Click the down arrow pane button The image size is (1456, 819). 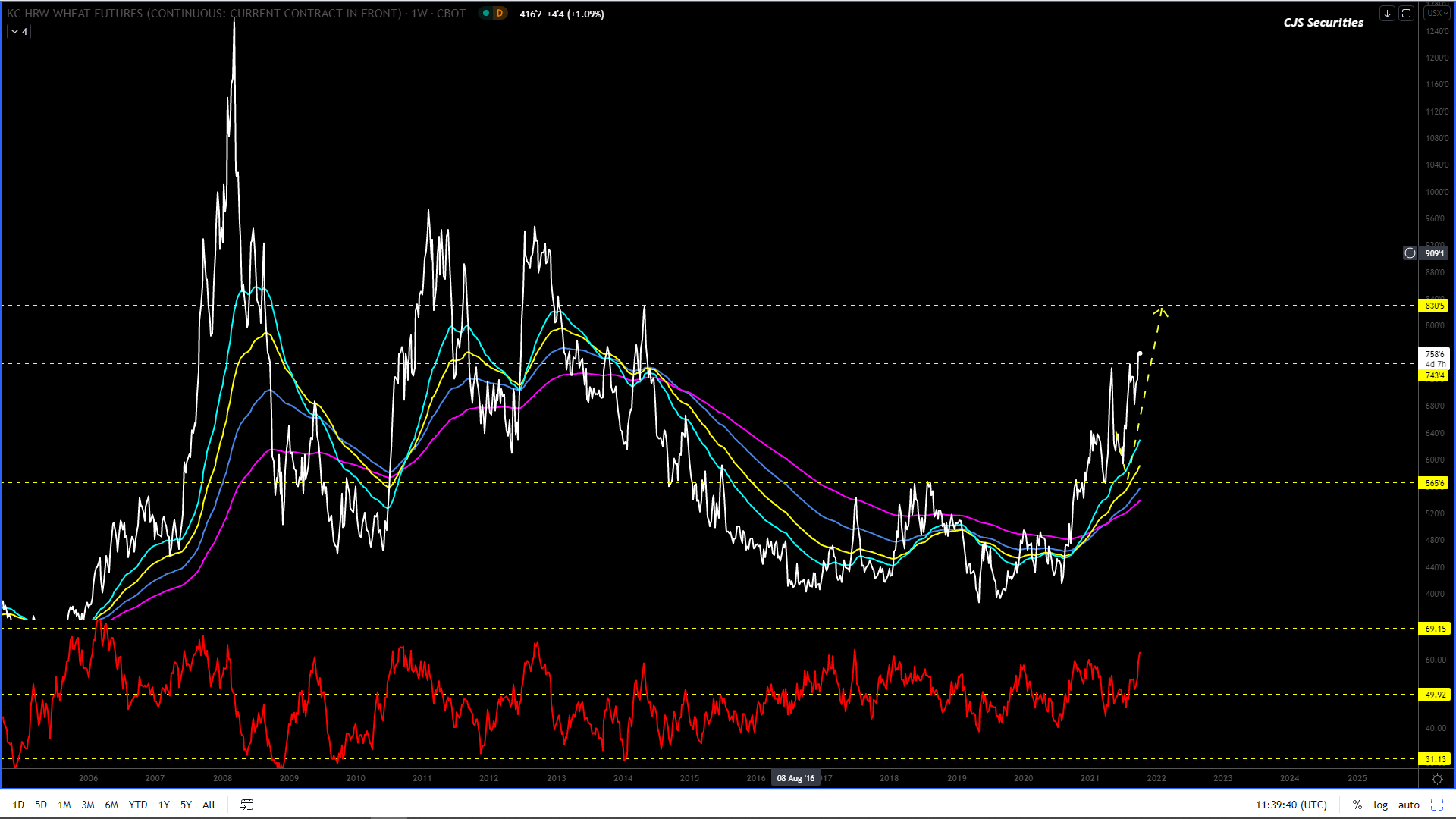(1387, 13)
